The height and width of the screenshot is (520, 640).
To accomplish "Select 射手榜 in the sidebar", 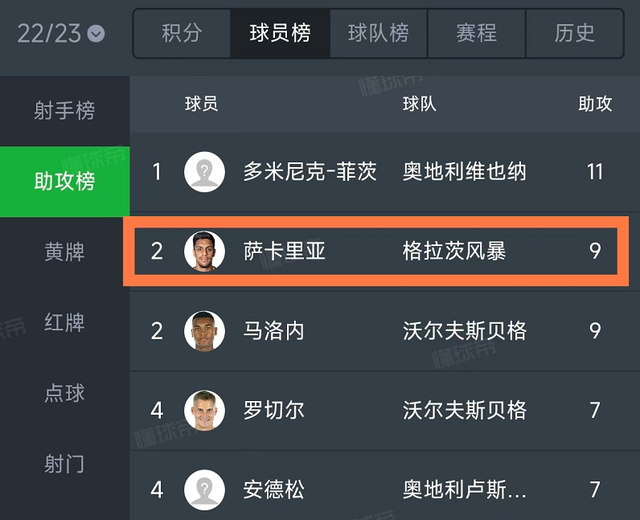I will click(x=64, y=111).
